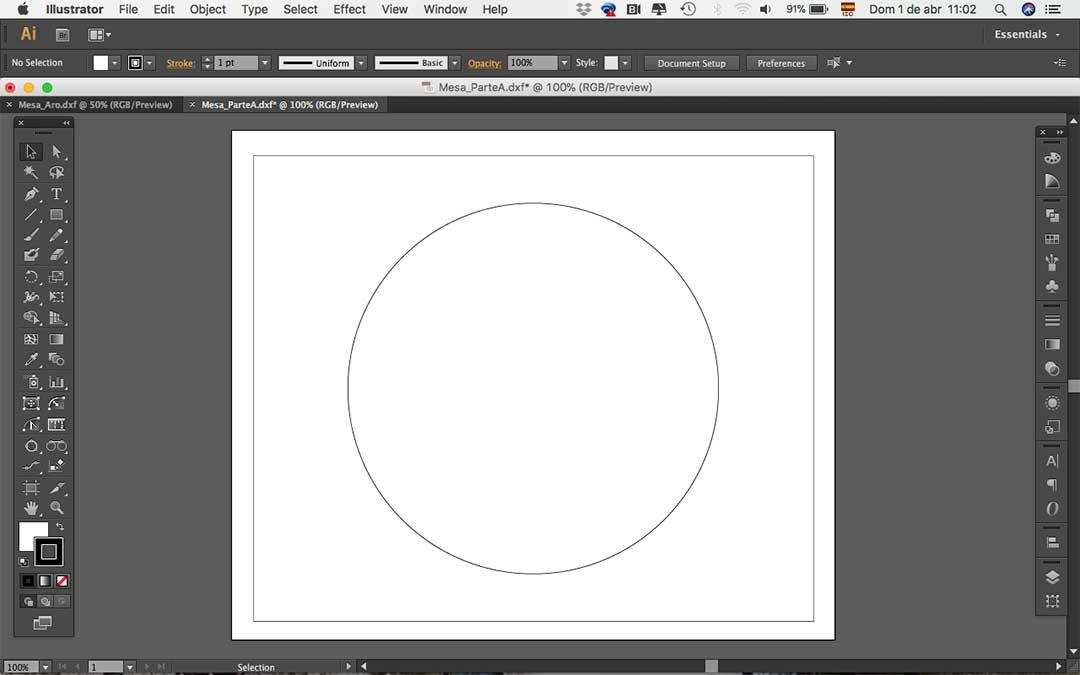
Task: Open the Character panel icon
Action: (1052, 461)
